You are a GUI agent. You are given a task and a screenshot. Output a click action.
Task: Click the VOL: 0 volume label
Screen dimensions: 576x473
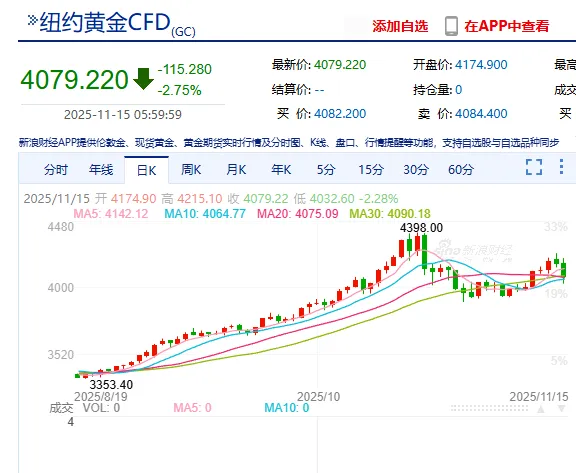click(101, 408)
